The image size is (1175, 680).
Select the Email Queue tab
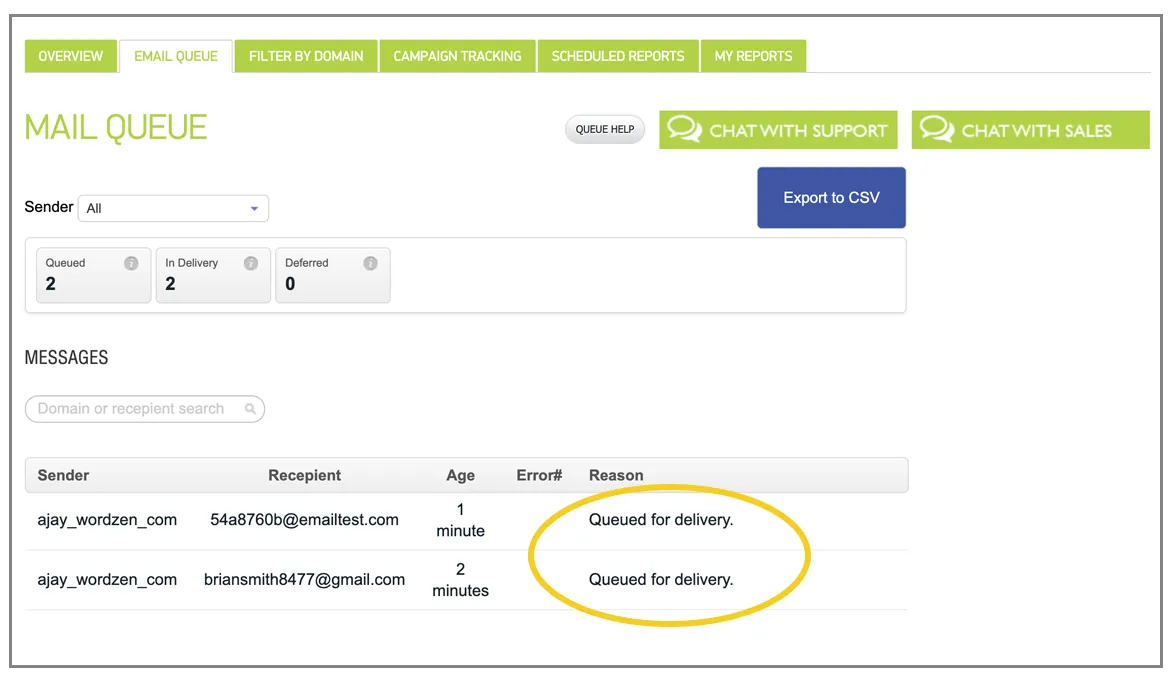(176, 56)
